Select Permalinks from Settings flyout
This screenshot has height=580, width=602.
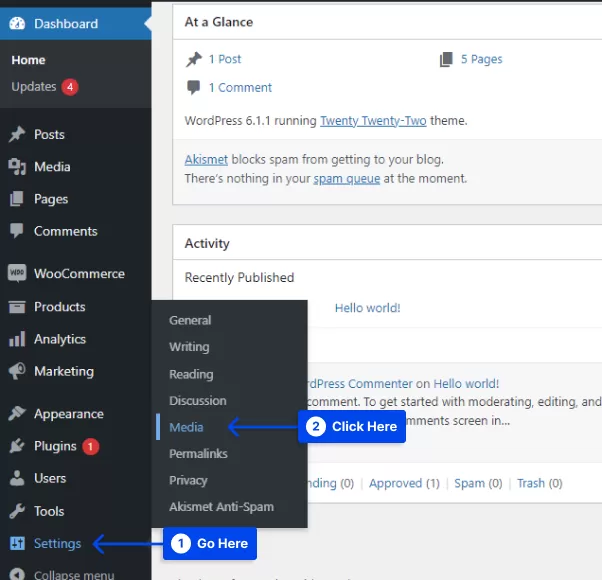[198, 453]
